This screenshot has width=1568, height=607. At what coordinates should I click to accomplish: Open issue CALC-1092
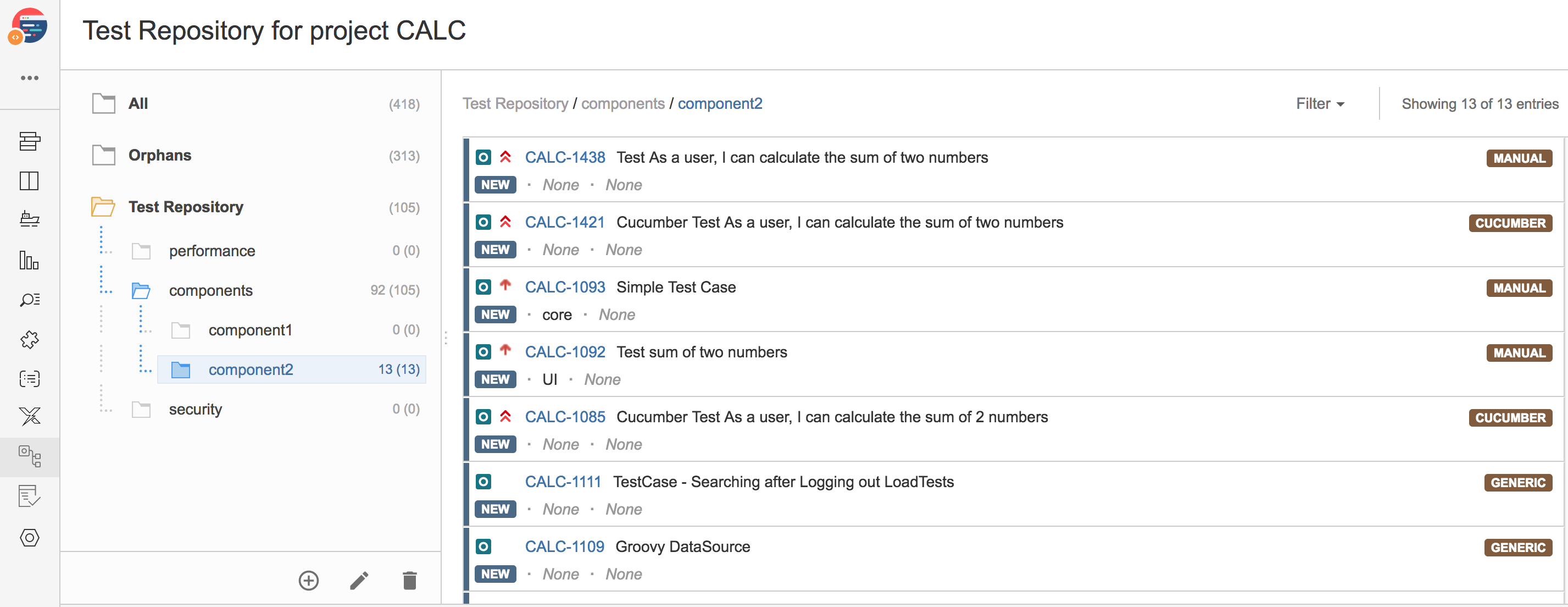(x=565, y=352)
